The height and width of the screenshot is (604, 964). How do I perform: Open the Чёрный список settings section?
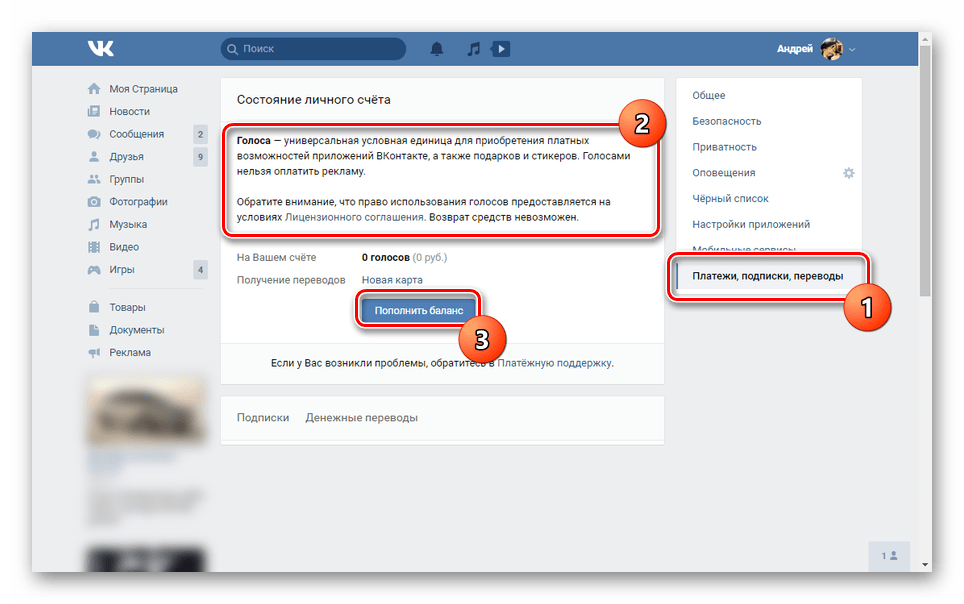(x=730, y=199)
